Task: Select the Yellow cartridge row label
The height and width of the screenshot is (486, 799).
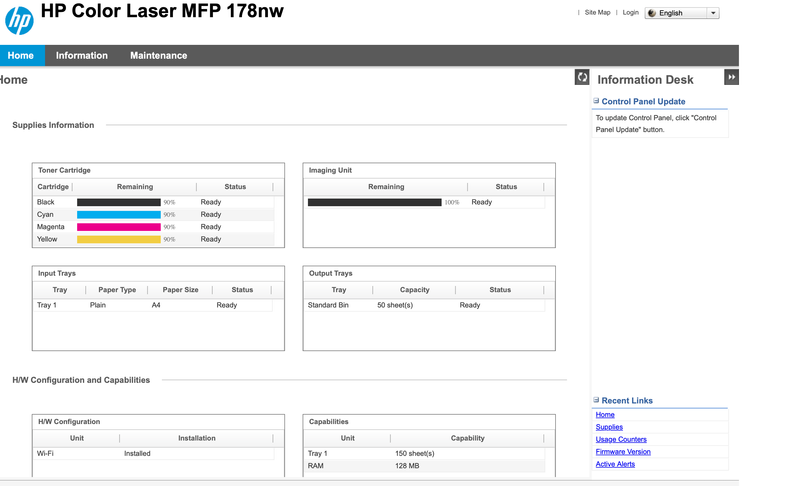Action: [47, 239]
